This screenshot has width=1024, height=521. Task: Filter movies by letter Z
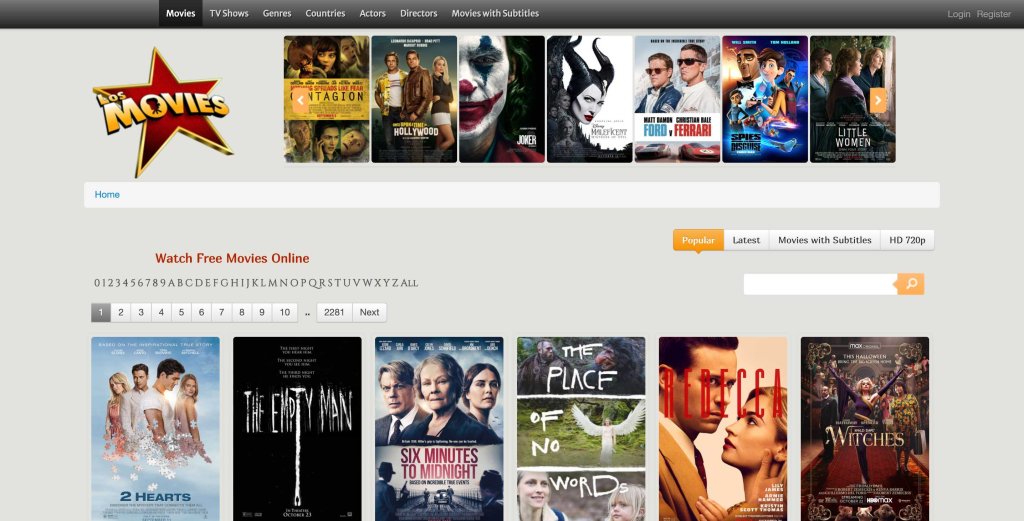[x=395, y=283]
